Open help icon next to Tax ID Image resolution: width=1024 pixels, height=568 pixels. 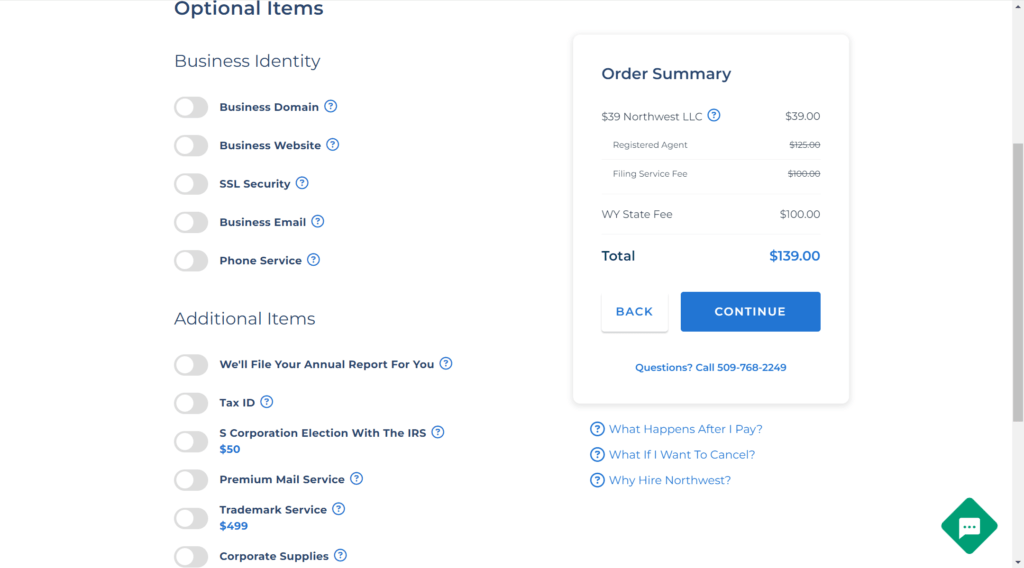266,402
